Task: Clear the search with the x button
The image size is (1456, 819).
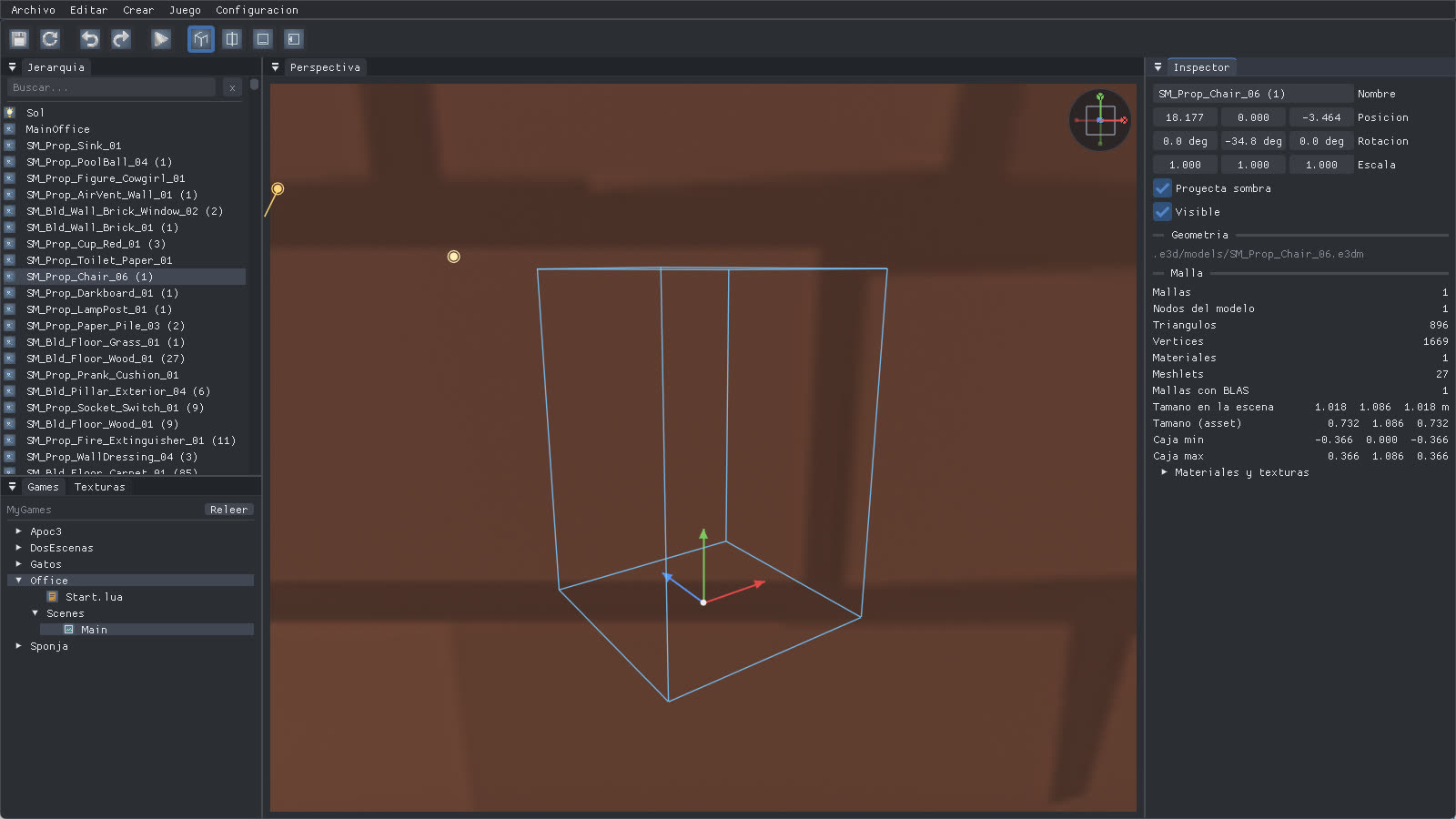Action: (x=232, y=87)
